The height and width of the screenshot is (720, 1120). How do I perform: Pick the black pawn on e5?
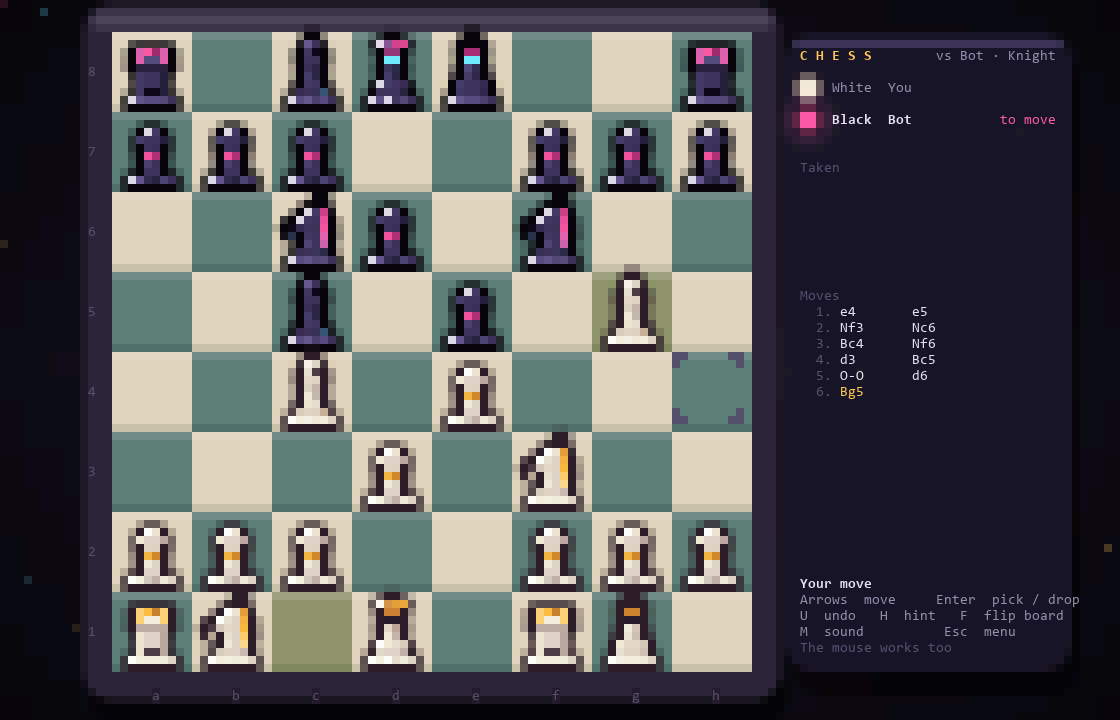471,316
